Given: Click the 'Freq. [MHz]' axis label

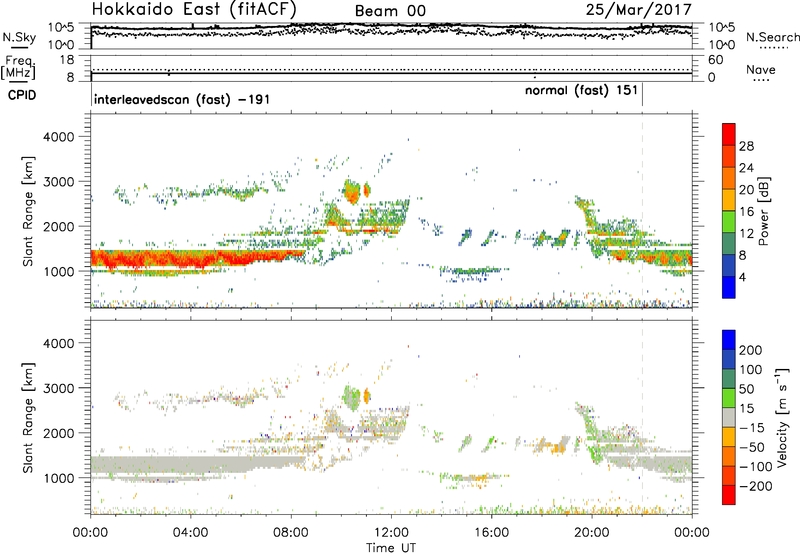Looking at the screenshot, I should (x=18, y=67).
